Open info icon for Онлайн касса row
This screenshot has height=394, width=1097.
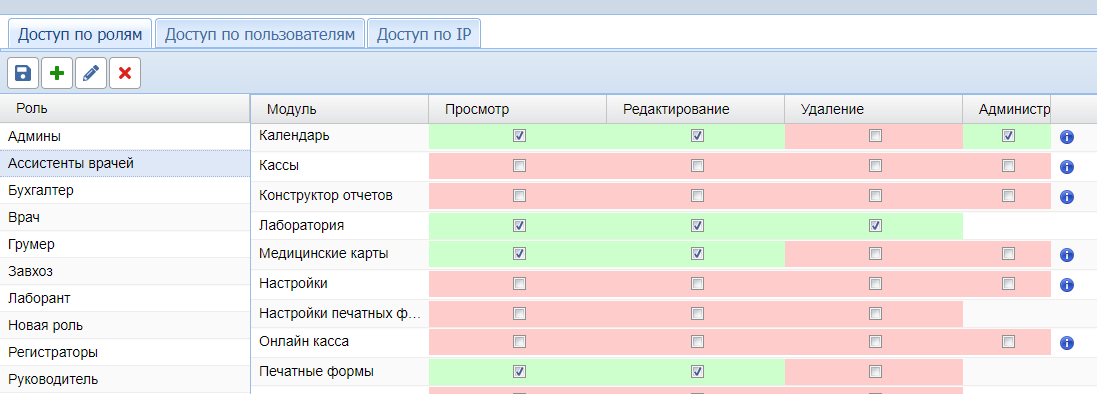1067,343
